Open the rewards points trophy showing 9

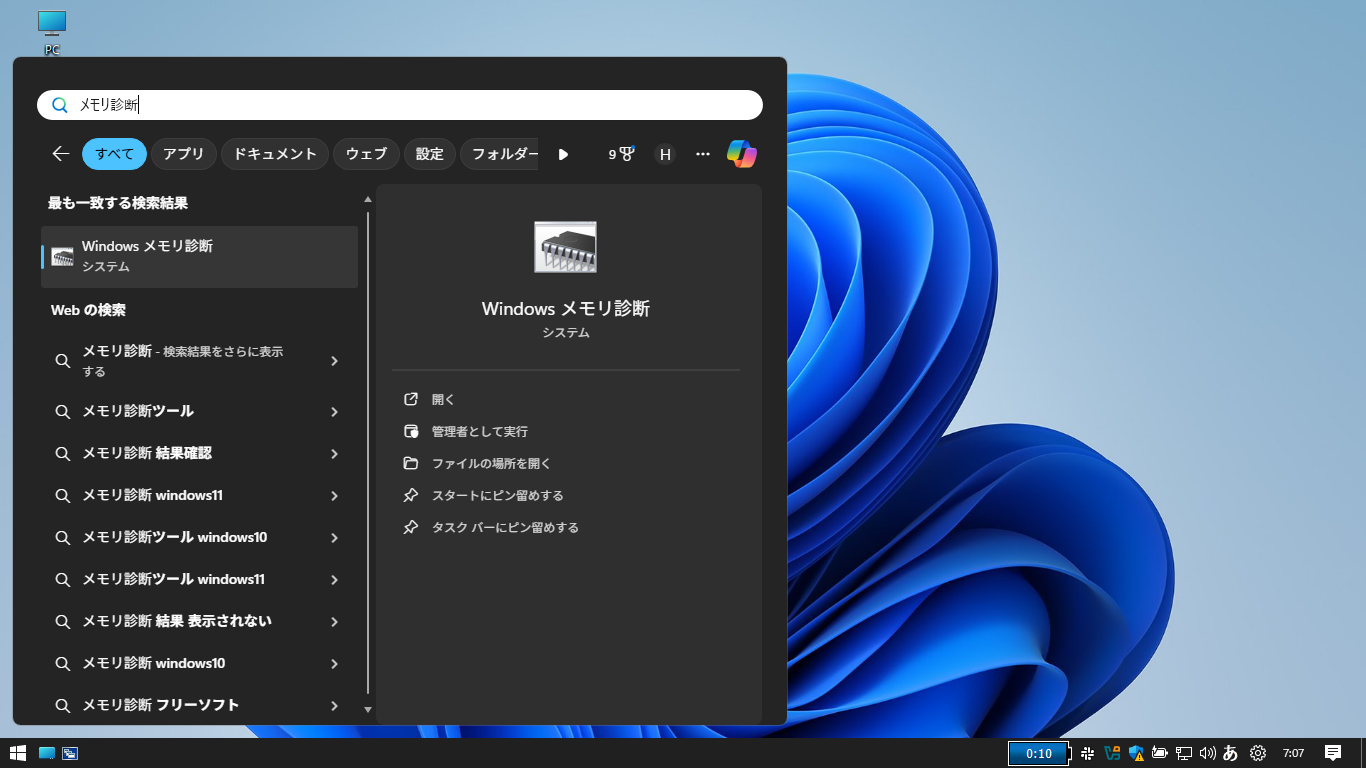(x=622, y=154)
